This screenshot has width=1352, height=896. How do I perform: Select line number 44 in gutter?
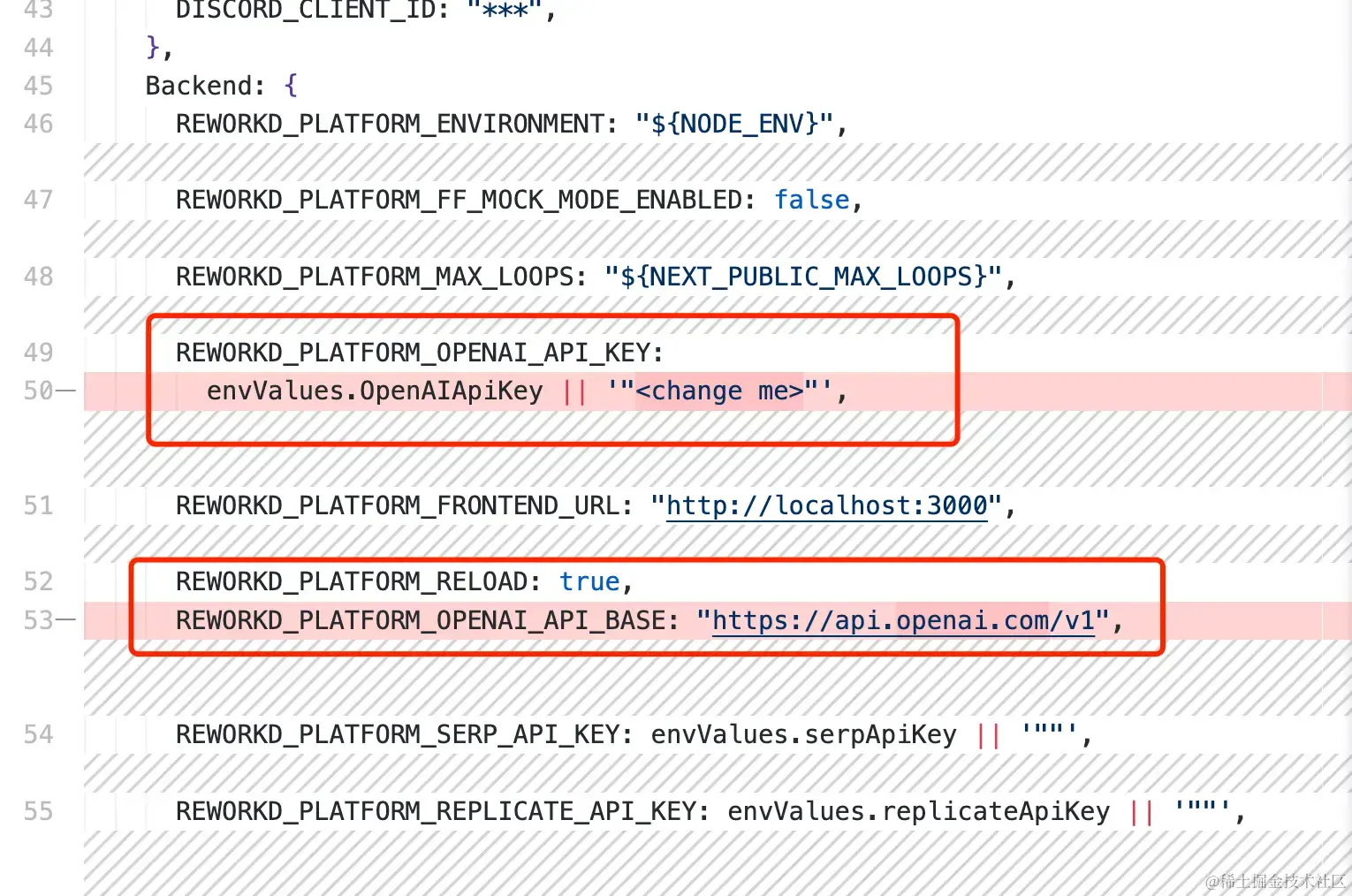(x=38, y=48)
